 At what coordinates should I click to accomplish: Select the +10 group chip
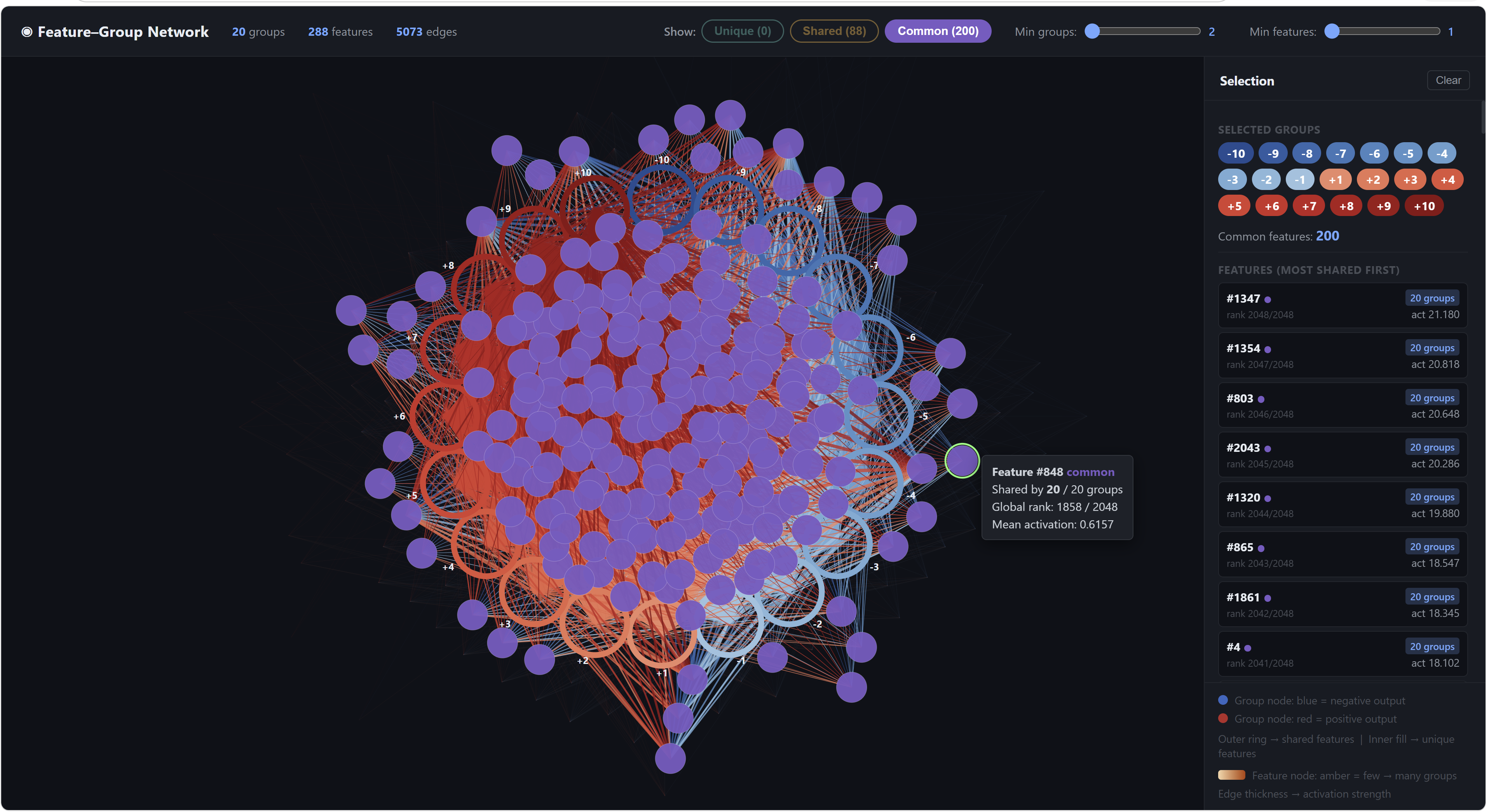coord(1424,206)
